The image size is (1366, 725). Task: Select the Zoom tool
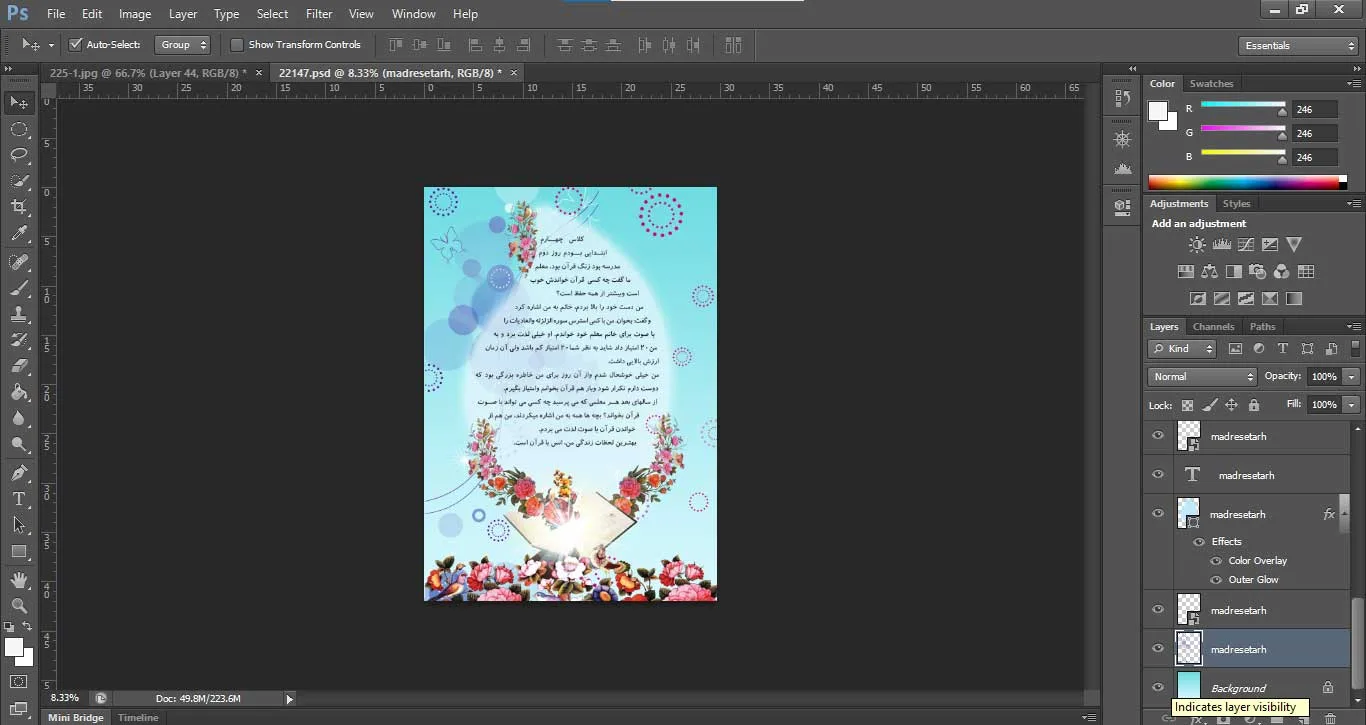coord(19,605)
